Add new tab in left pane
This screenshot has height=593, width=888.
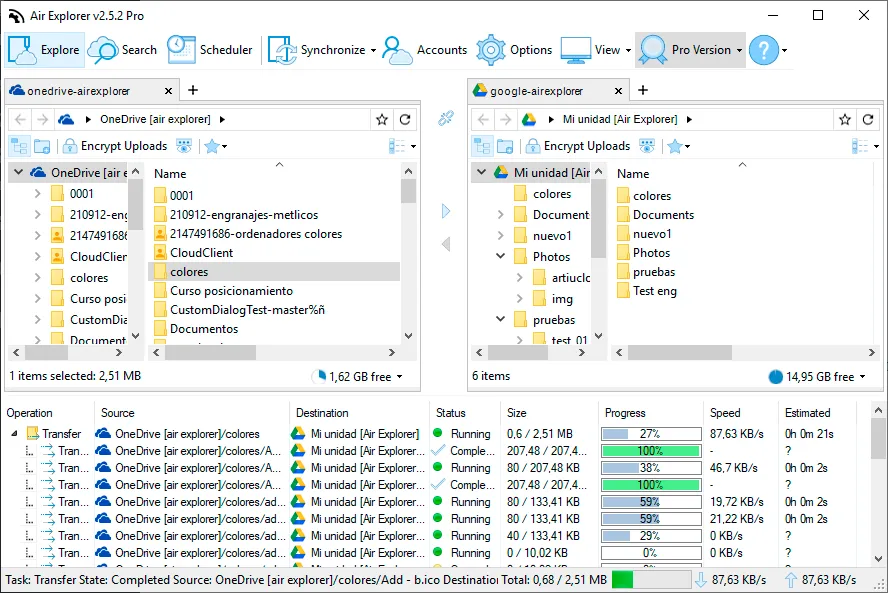click(193, 90)
